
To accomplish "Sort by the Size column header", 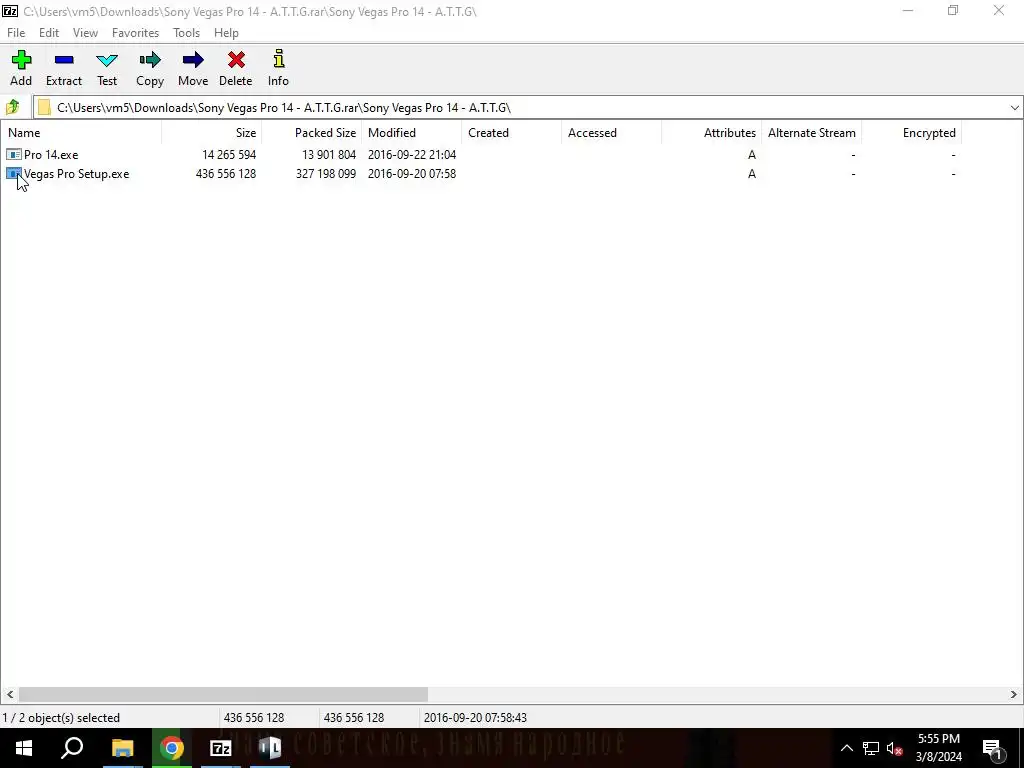I will point(212,133).
